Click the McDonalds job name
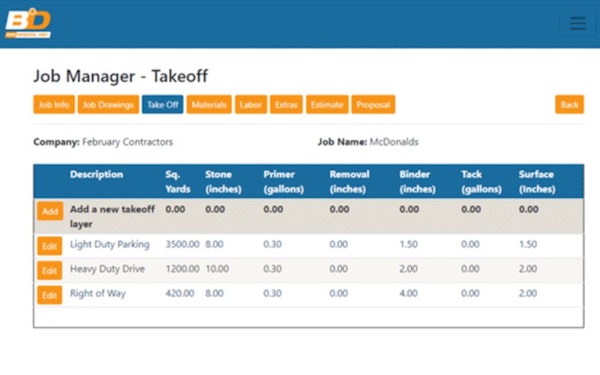The image size is (600, 375). (394, 142)
